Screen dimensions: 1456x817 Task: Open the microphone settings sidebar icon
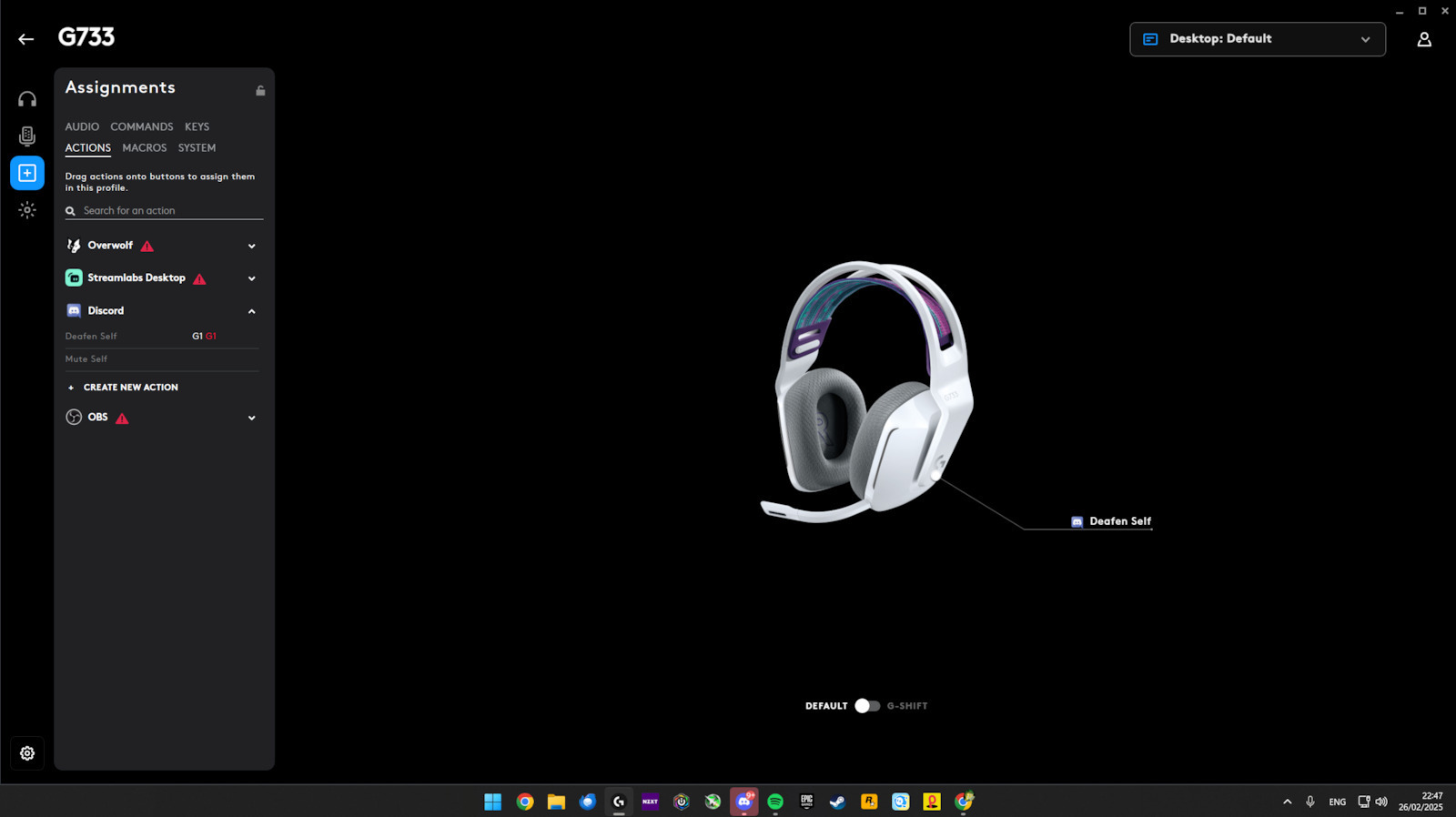click(x=27, y=136)
